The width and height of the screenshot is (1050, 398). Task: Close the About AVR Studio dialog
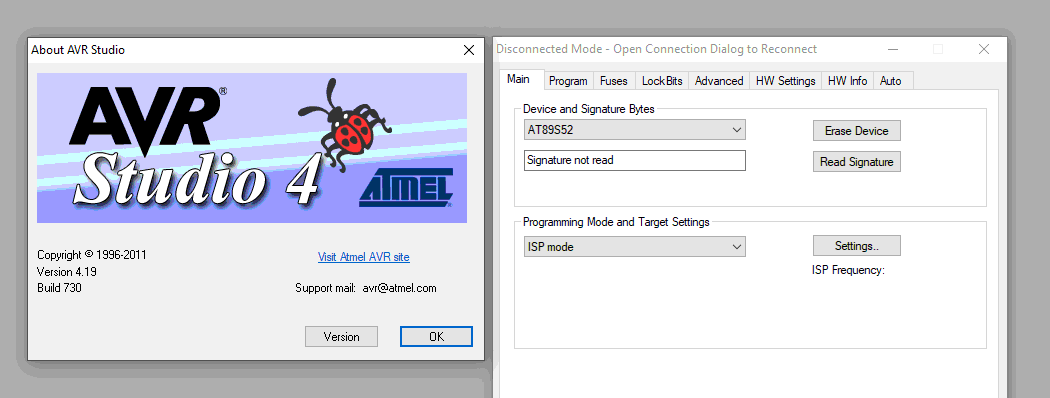tap(469, 50)
